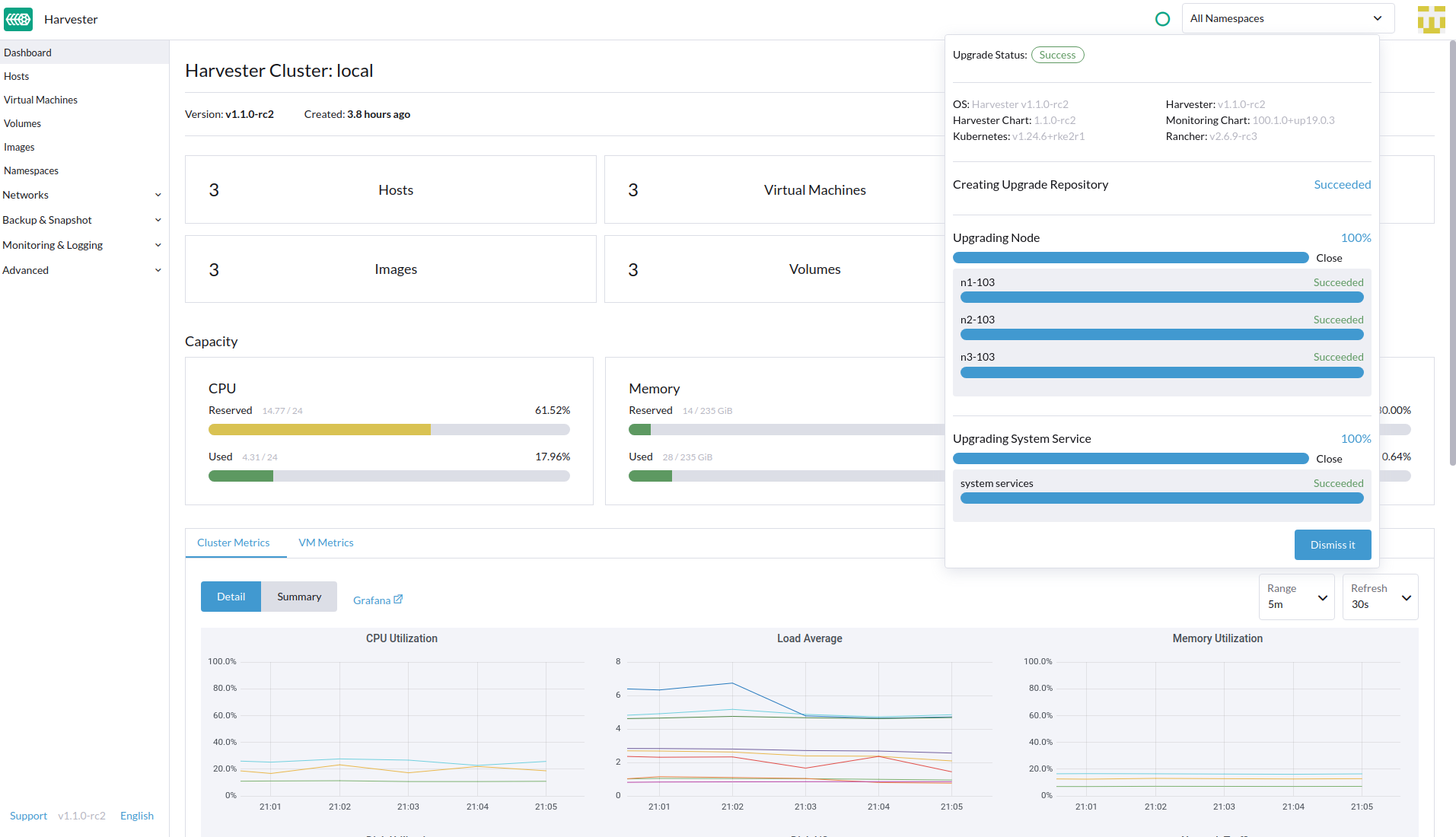
Task: Open Namespaces in sidebar
Action: pos(84,170)
